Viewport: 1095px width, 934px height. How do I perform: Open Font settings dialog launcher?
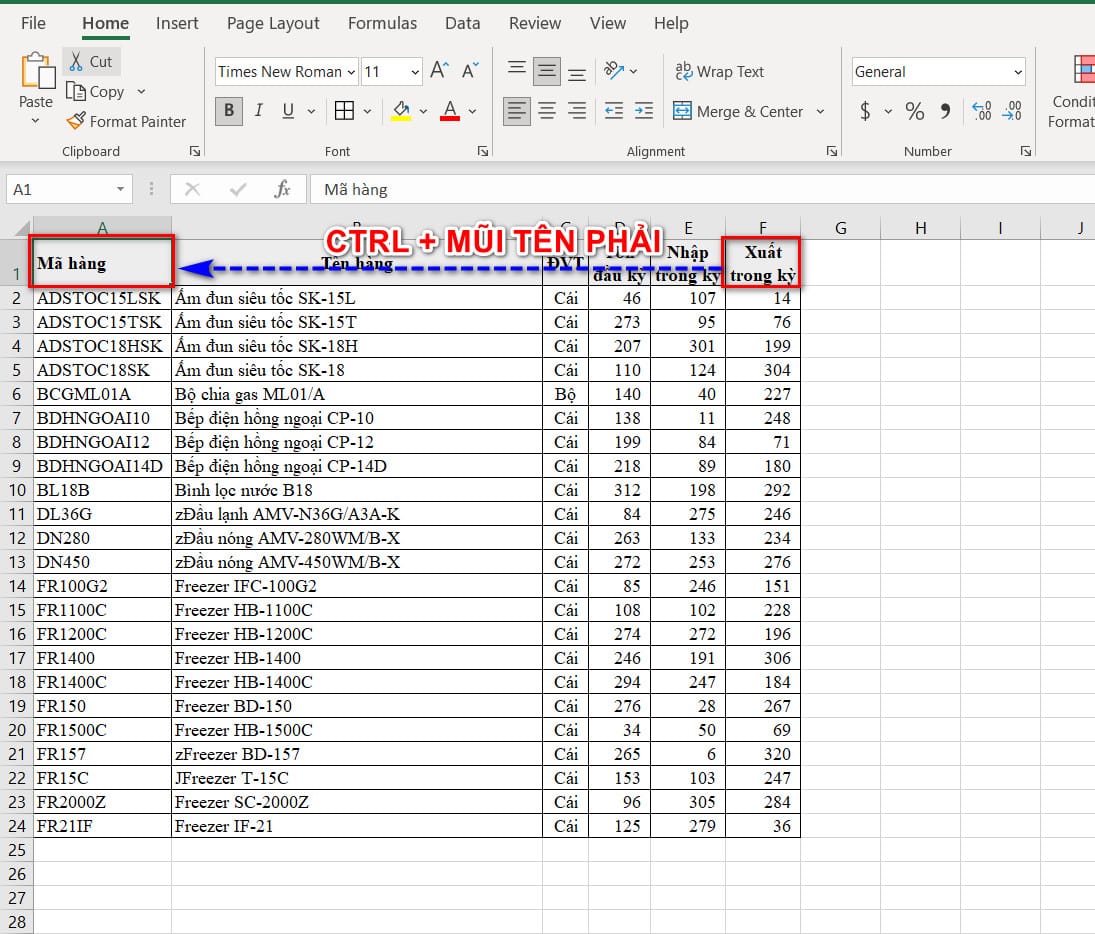483,151
